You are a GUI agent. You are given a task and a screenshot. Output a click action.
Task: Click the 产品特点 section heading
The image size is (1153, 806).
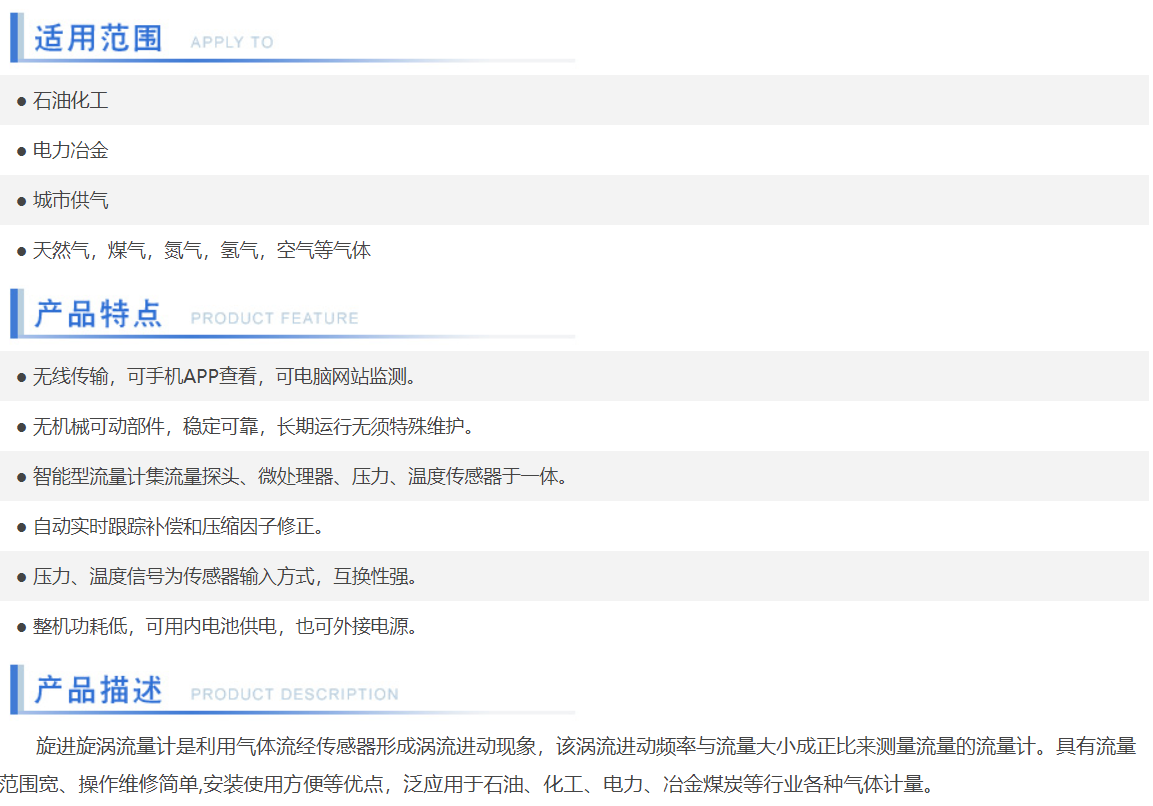98,314
